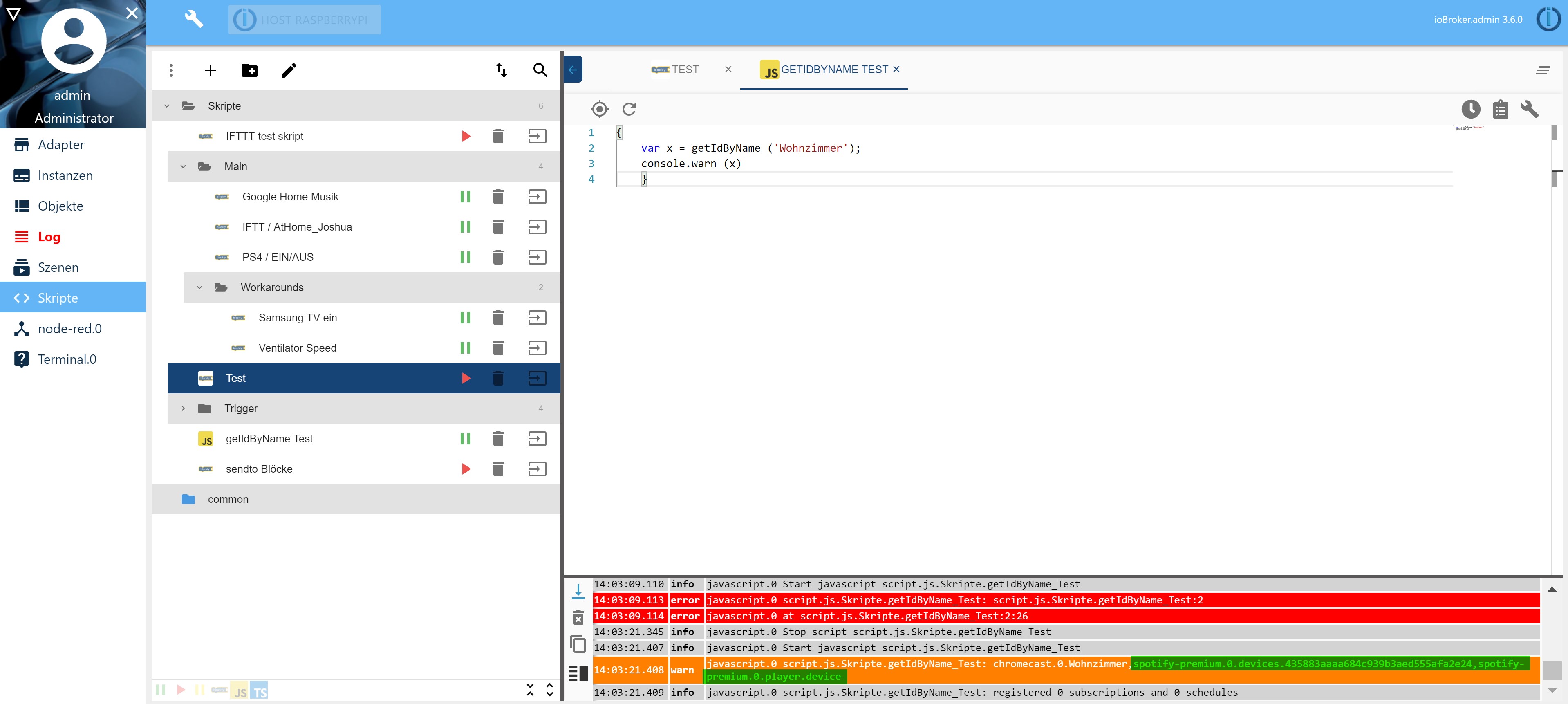Clear the log output with trash icon
The image size is (1568, 704).
(x=578, y=618)
